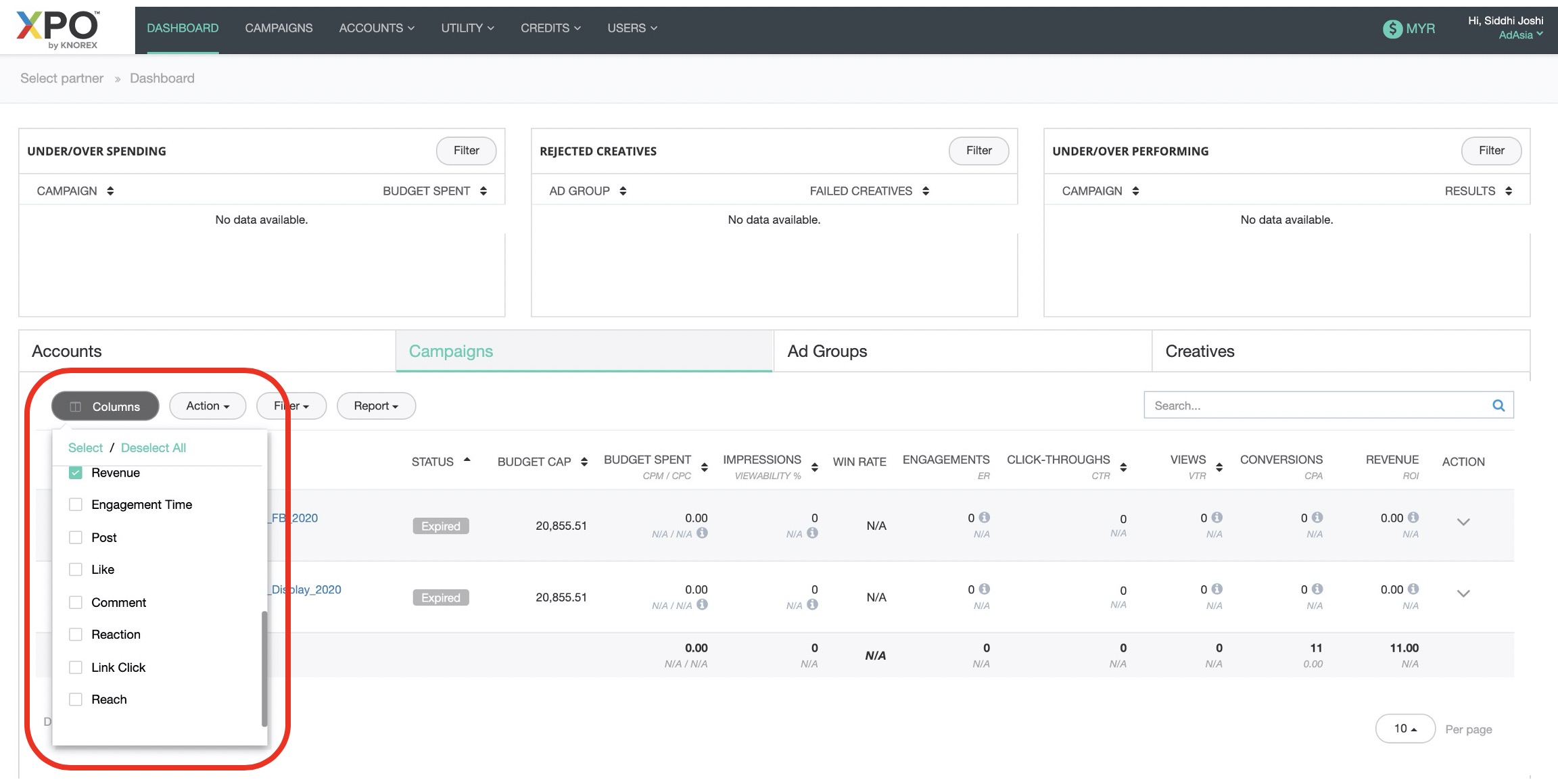This screenshot has width=1558, height=784.
Task: Click the columns list scrollbar
Action: pos(264,668)
